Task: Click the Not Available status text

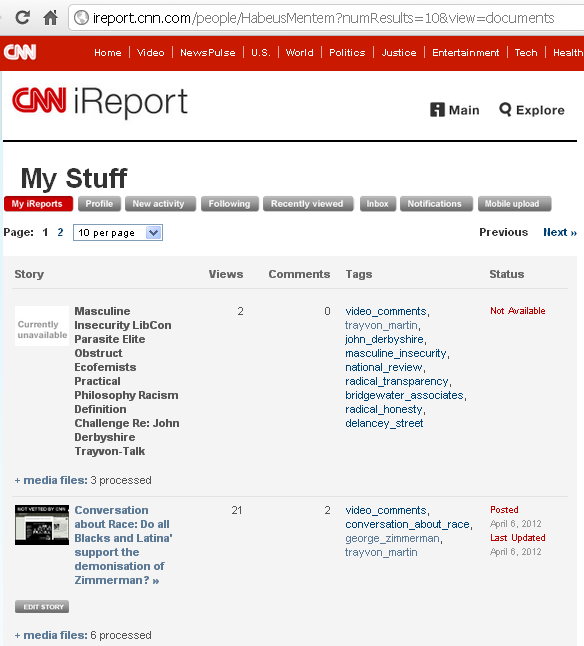Action: point(518,311)
